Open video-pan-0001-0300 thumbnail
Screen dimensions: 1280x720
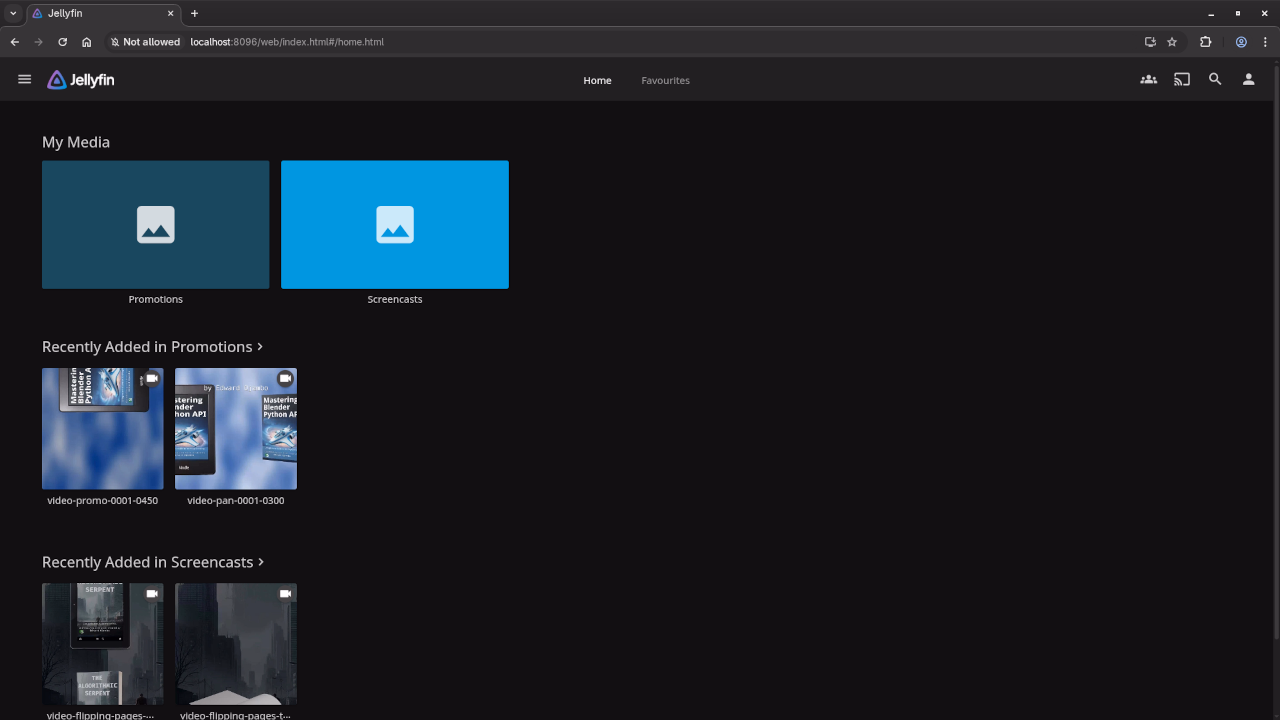pos(236,429)
